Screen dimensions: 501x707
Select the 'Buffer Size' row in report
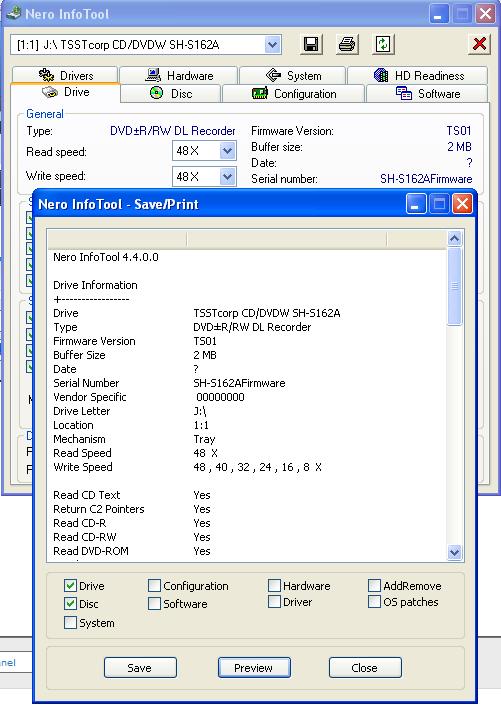247,355
